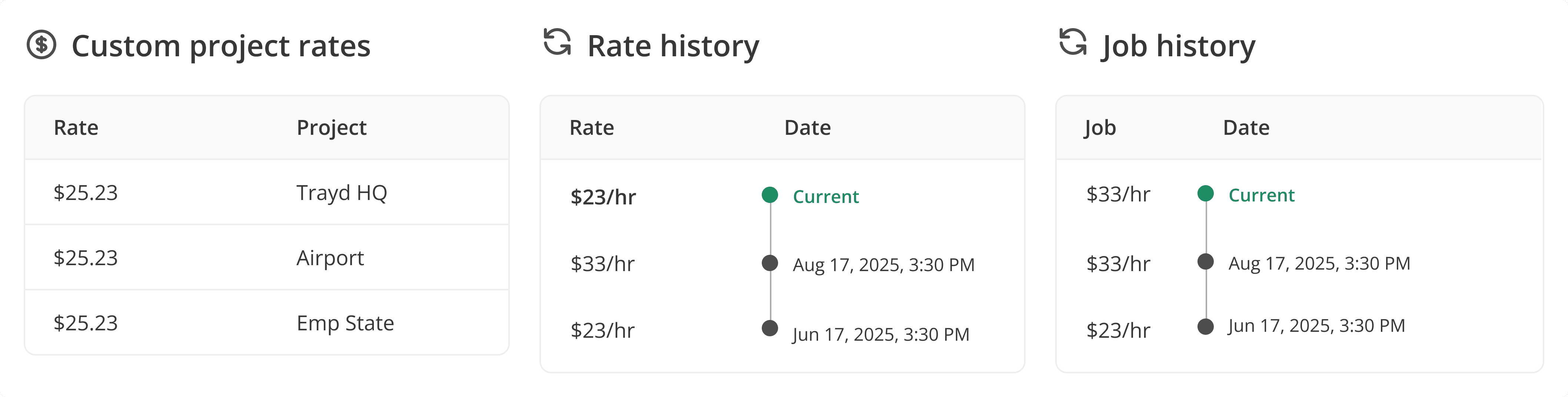The width and height of the screenshot is (1568, 397).
Task: Click the green Current label in Rate history
Action: point(825,196)
